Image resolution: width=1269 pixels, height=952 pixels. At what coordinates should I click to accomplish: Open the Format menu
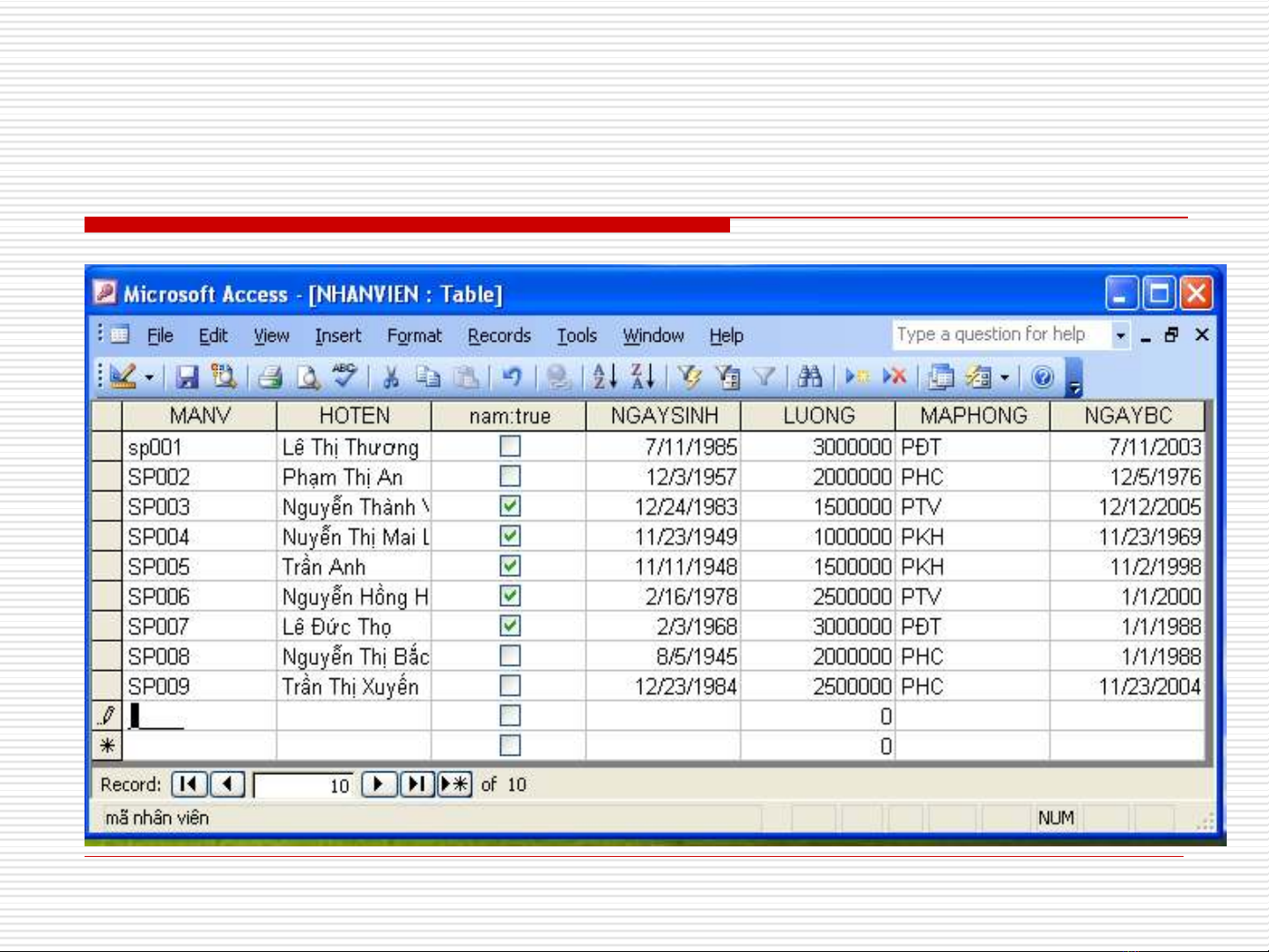coord(414,336)
